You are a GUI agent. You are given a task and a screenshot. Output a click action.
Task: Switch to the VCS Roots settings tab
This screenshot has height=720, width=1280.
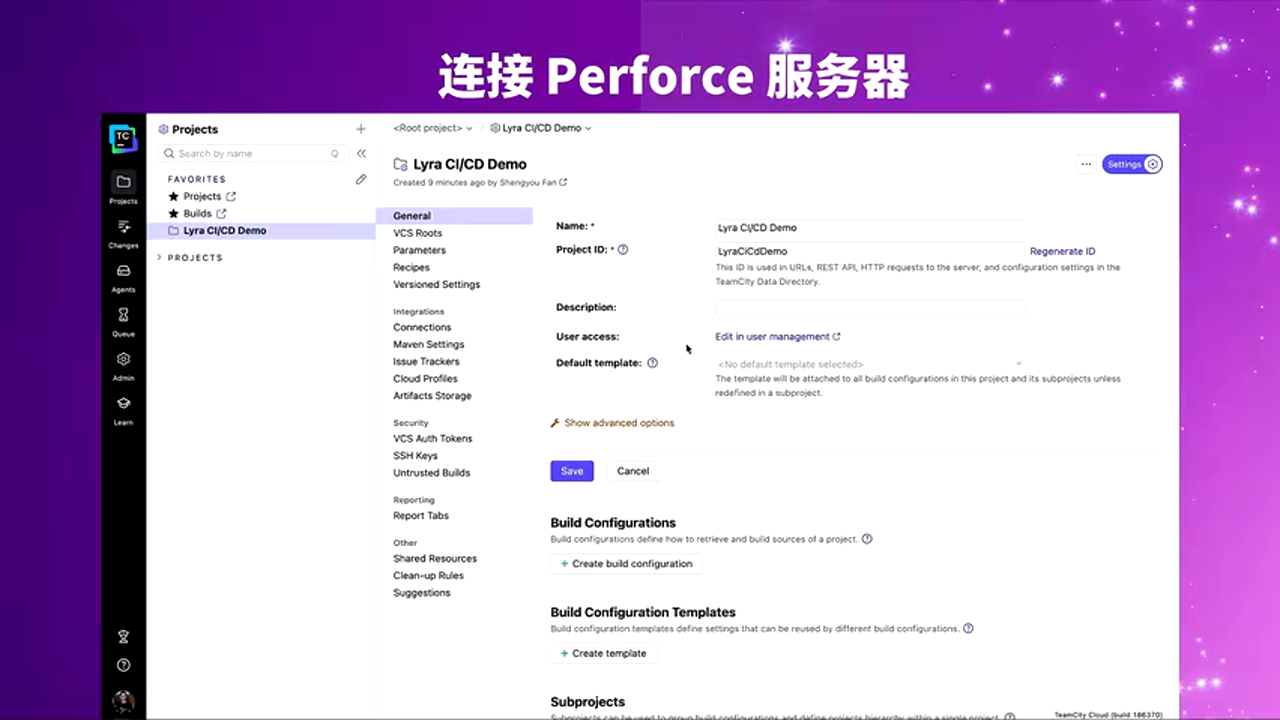pos(417,232)
